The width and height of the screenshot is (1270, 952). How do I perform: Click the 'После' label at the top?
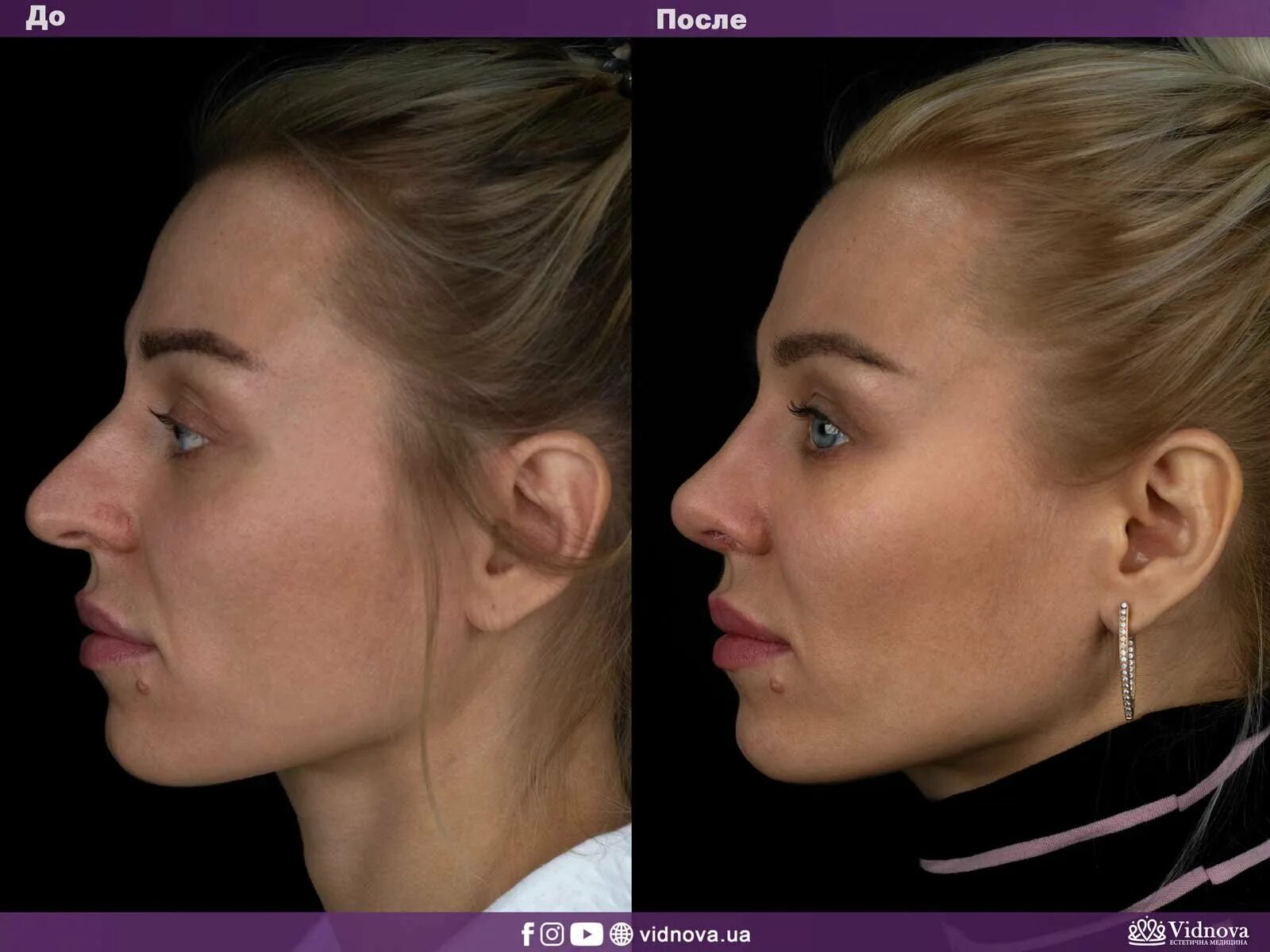[702, 19]
